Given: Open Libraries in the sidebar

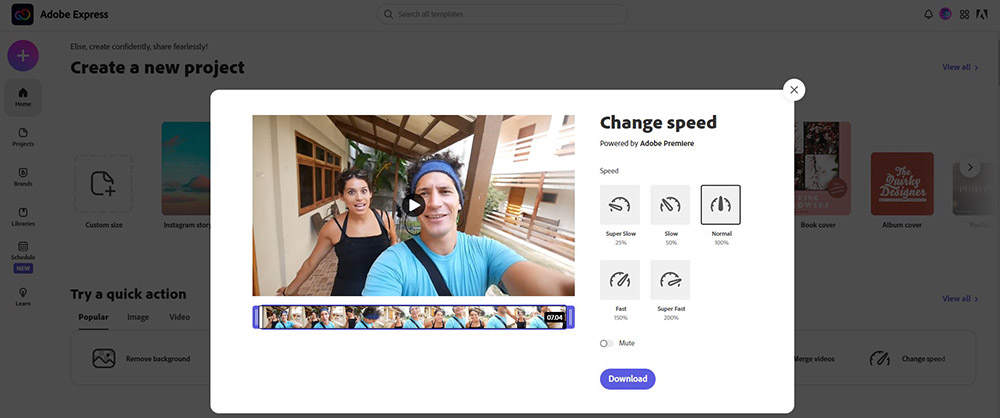Looking at the screenshot, I should (x=23, y=217).
